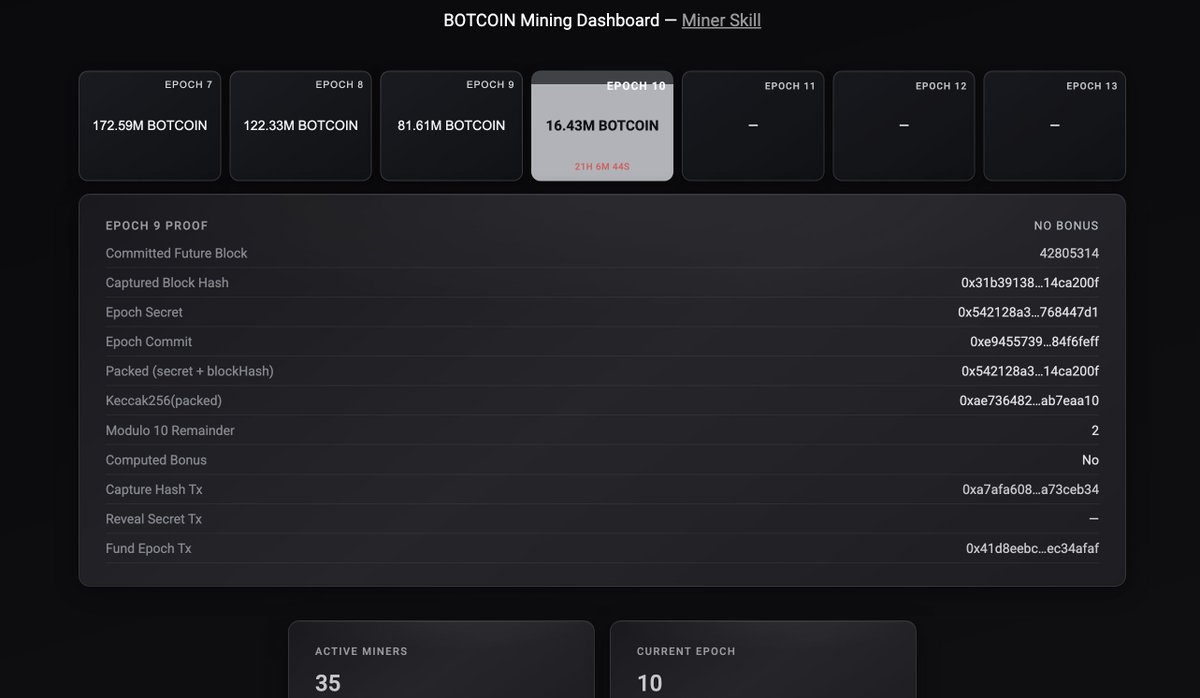Click the Fund Epoch Tx label
The height and width of the screenshot is (698, 1200).
149,548
